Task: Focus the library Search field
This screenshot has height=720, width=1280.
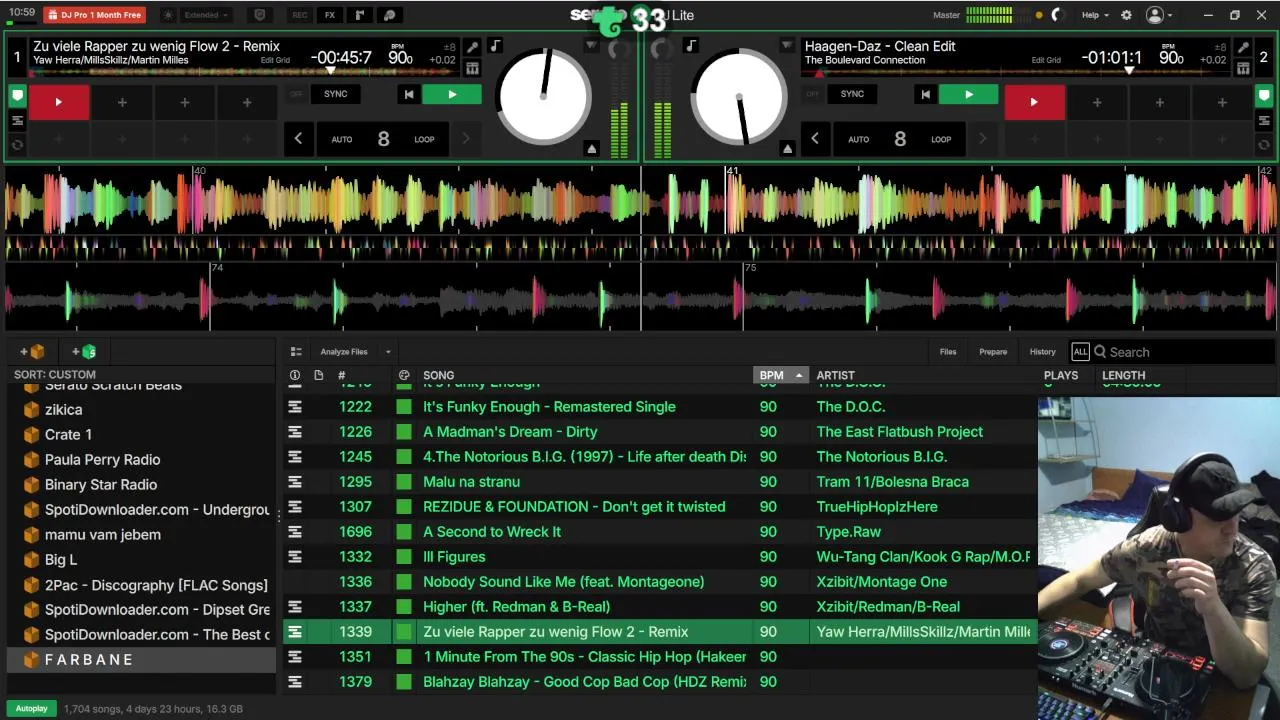Action: [x=1185, y=352]
